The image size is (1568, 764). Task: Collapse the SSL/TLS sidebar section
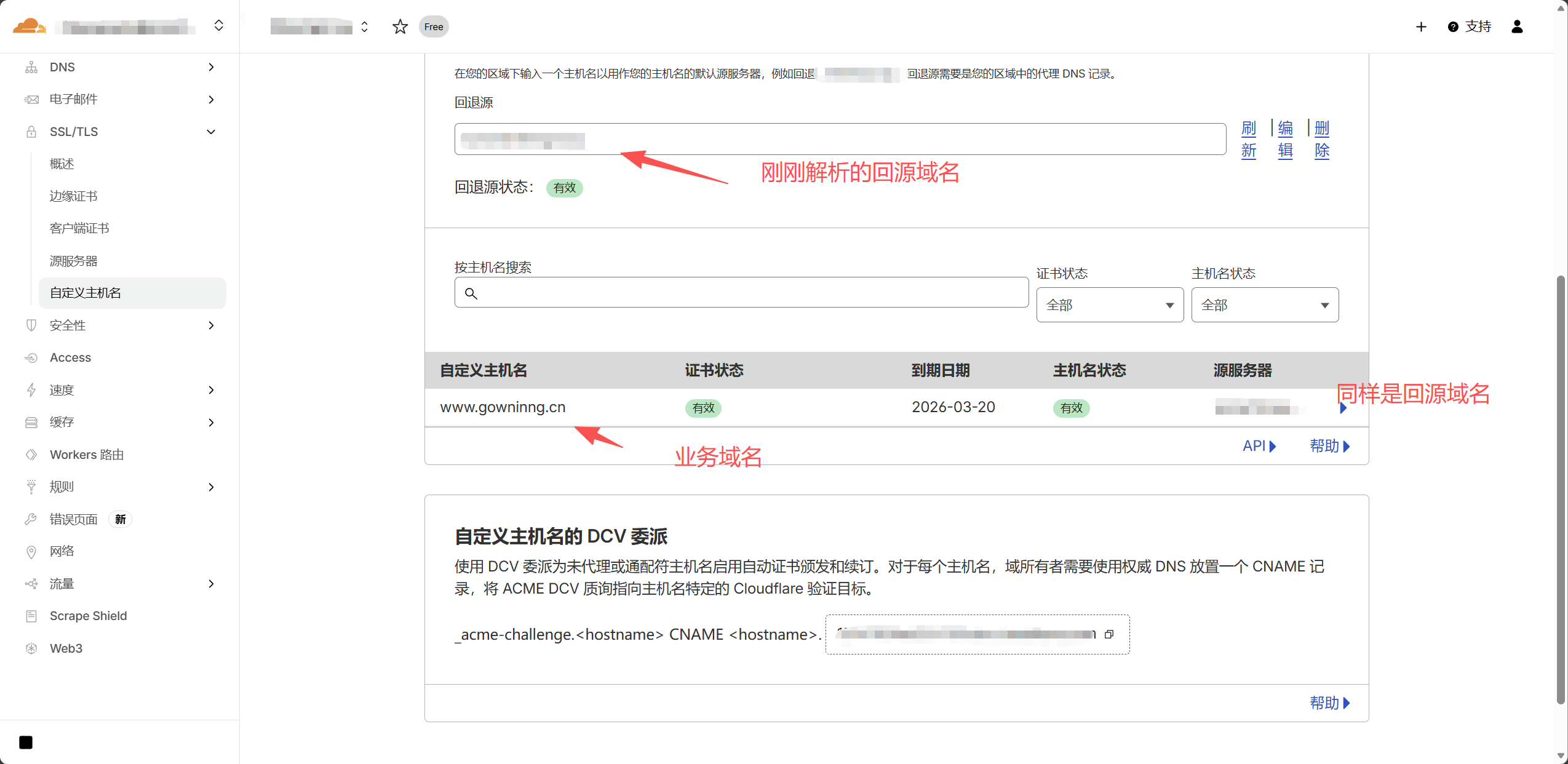coord(211,132)
